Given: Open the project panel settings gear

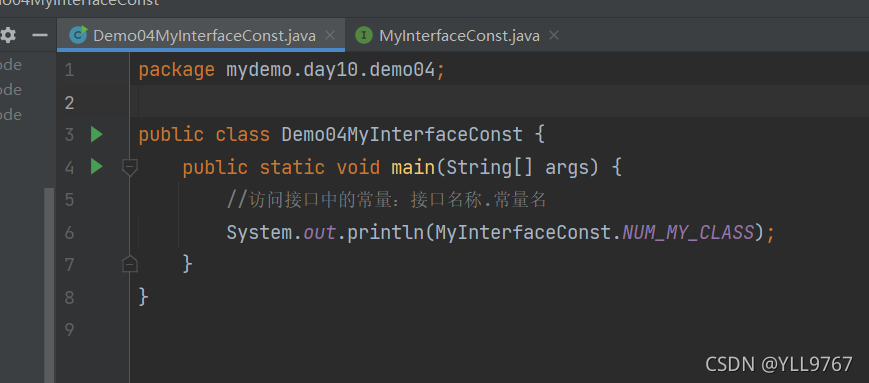Looking at the screenshot, I should pyautogui.click(x=7, y=36).
